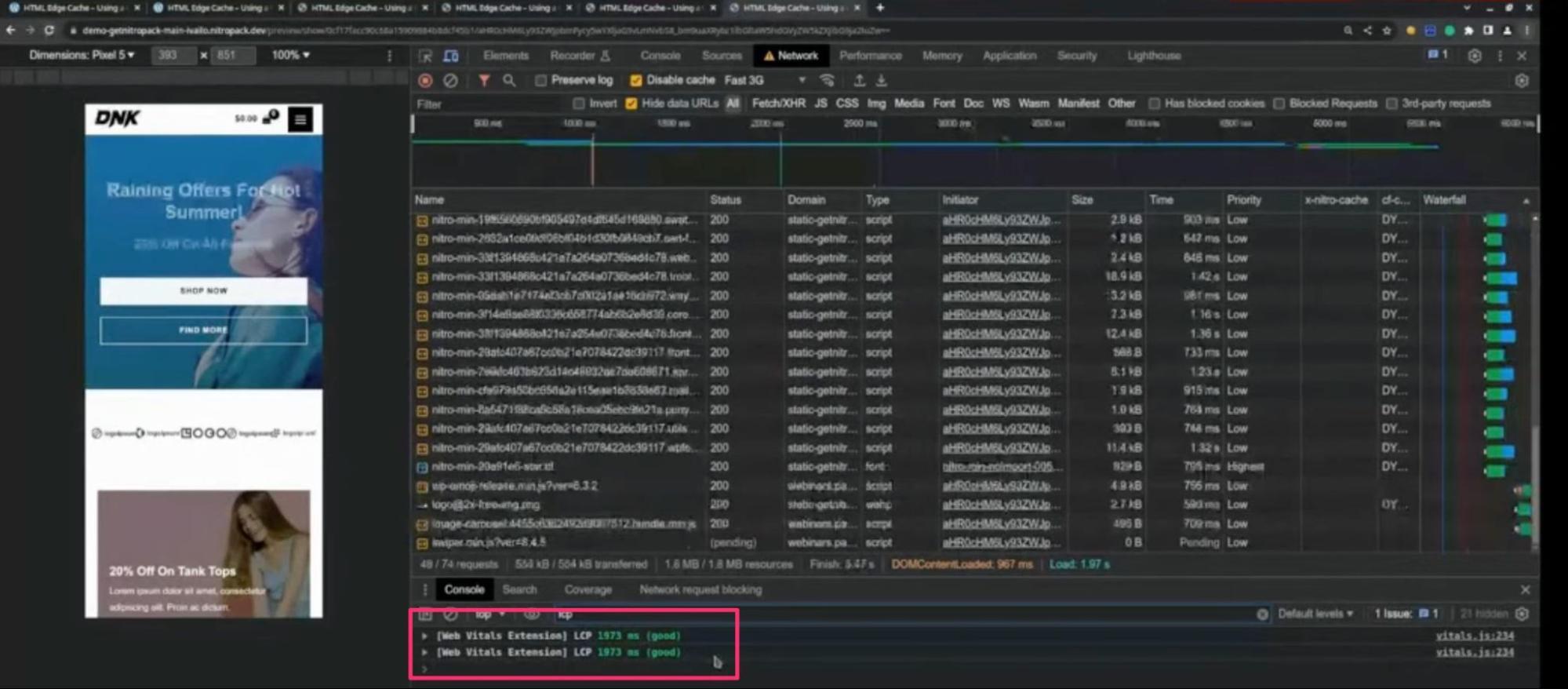
Task: Open search in Network panel
Action: pyautogui.click(x=509, y=81)
